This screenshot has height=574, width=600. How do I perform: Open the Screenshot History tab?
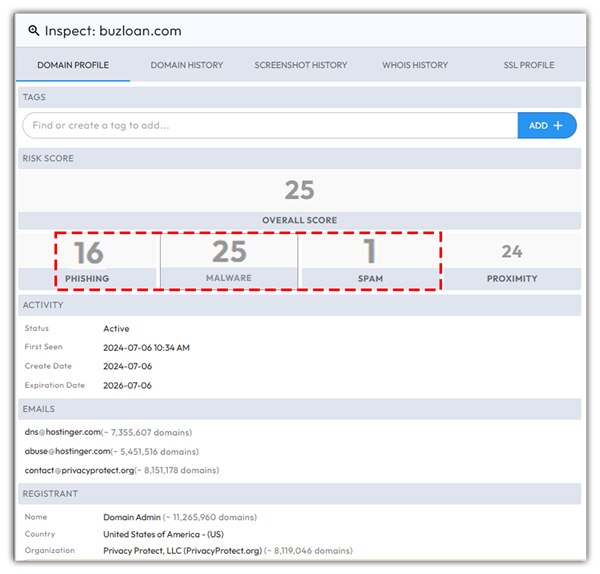click(301, 65)
